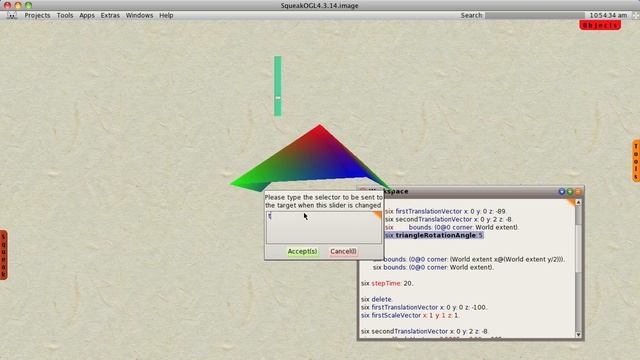The image size is (640, 360).
Task: Click the Search input field
Action: [534, 15]
